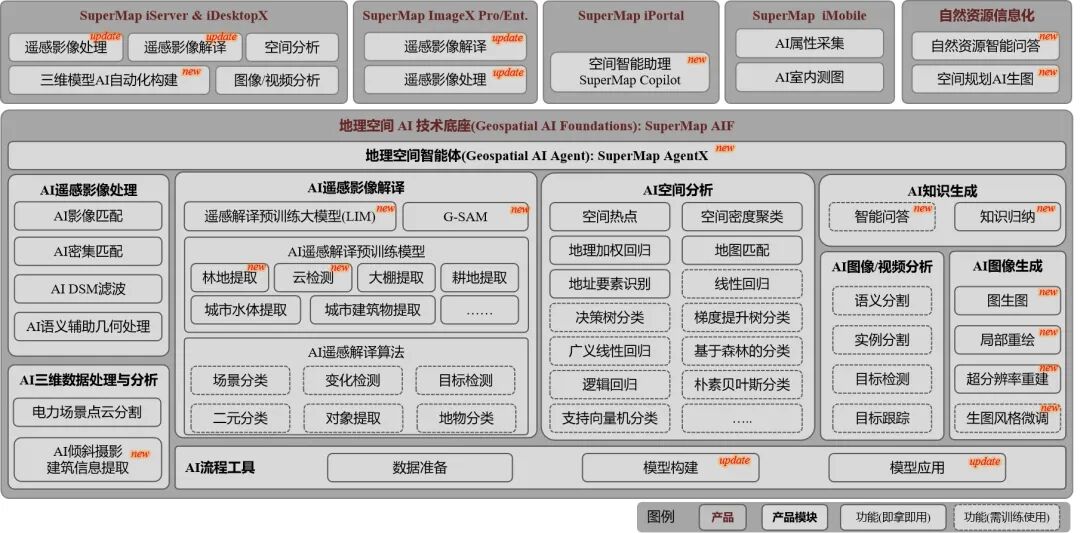This screenshot has height=533, width=1080.
Task: Click the AI属性采集 box under iMobile
Action: pyautogui.click(x=809, y=44)
